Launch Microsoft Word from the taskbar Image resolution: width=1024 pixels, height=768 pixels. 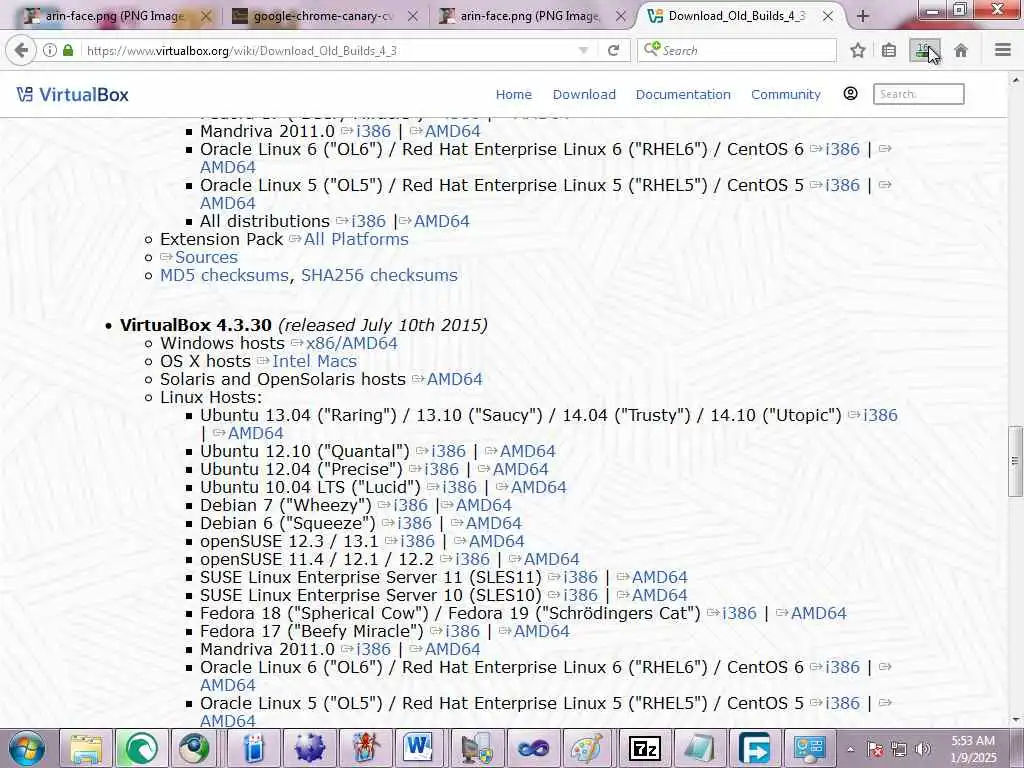(419, 749)
